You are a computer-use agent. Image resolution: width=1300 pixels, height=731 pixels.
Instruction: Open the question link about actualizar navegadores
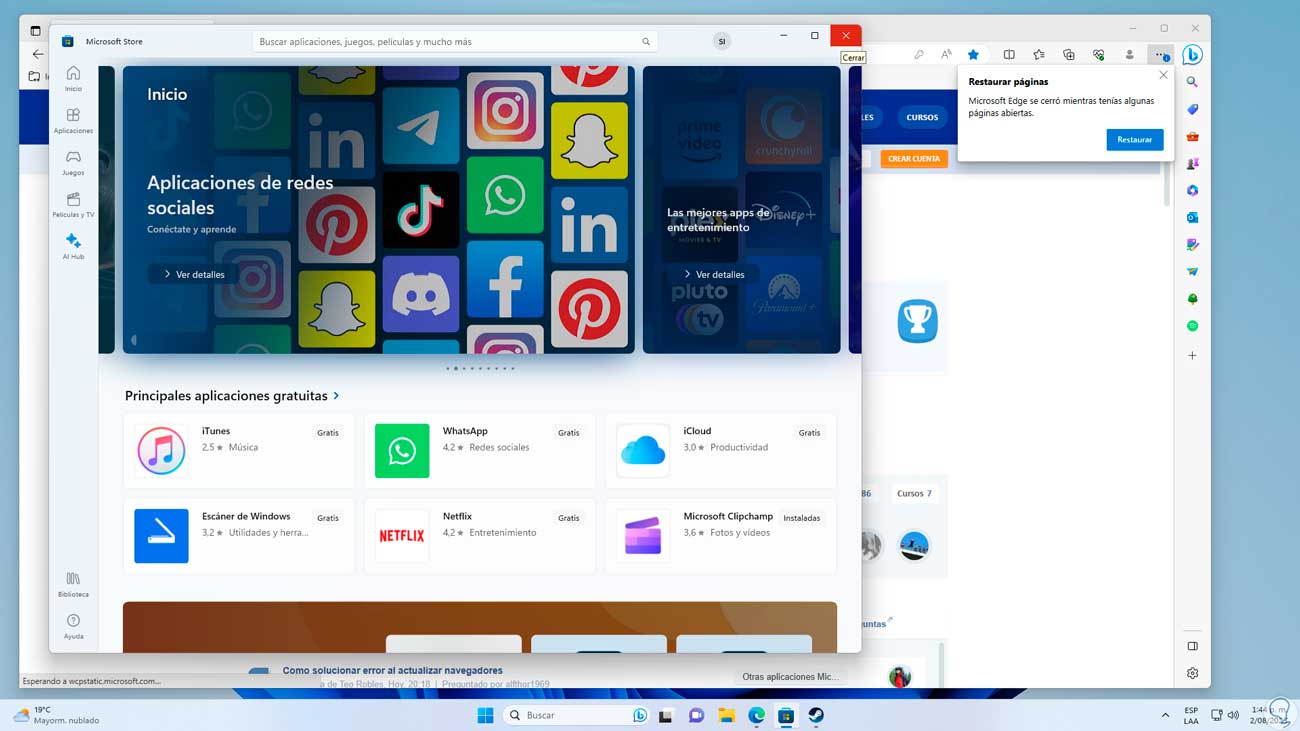click(392, 670)
